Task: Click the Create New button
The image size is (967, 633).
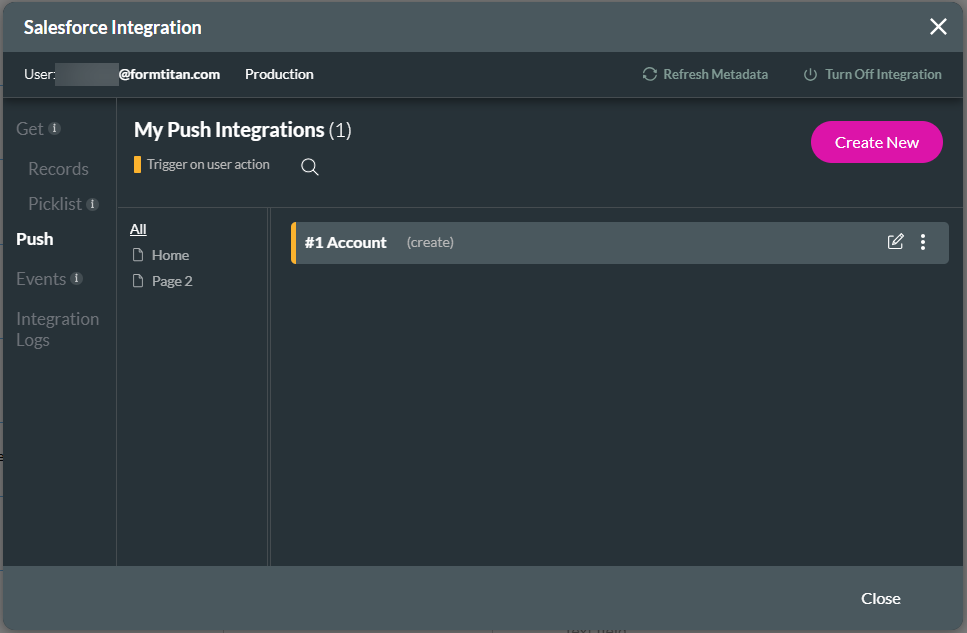Action: tap(876, 142)
